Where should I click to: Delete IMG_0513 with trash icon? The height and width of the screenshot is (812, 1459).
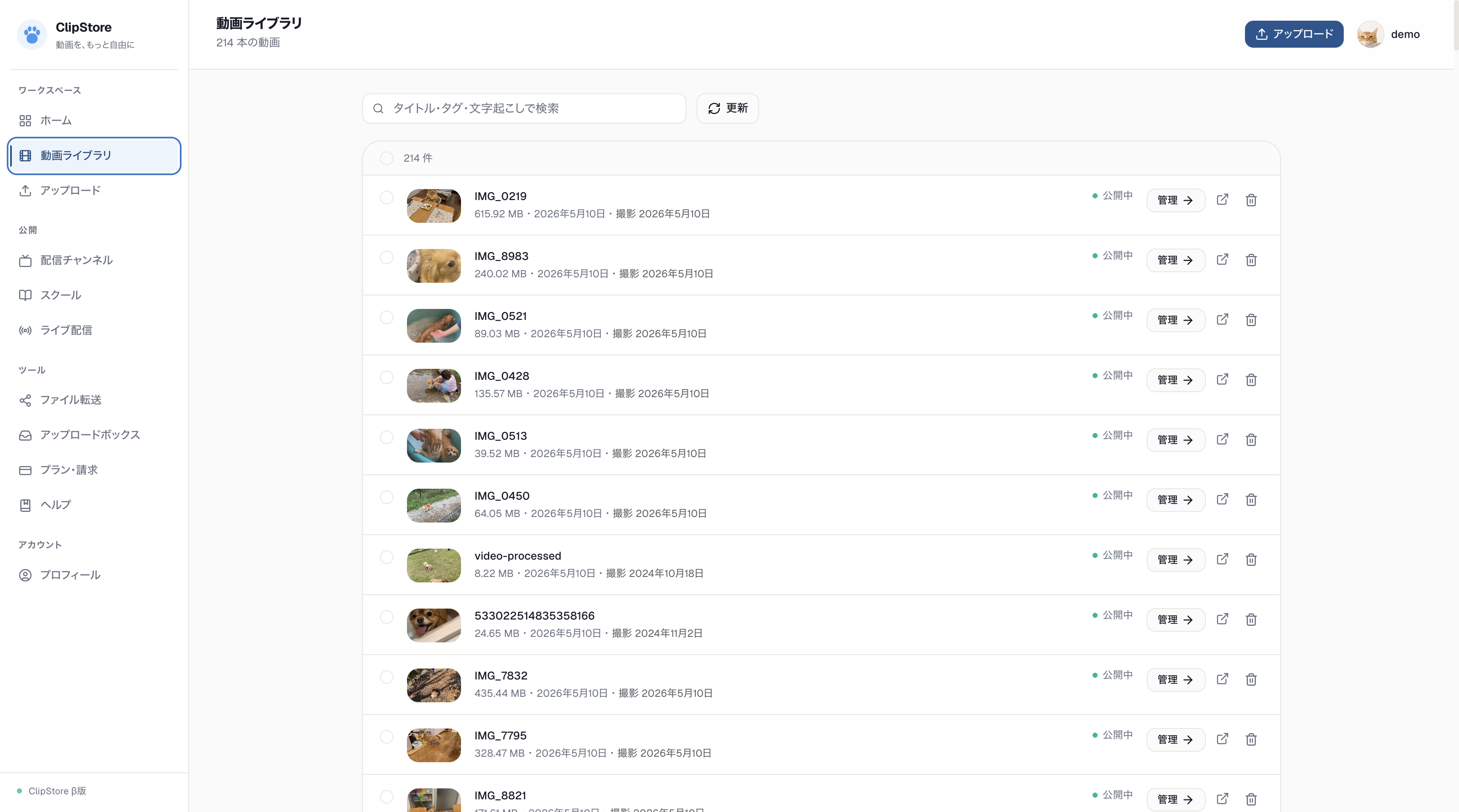pyautogui.click(x=1251, y=439)
